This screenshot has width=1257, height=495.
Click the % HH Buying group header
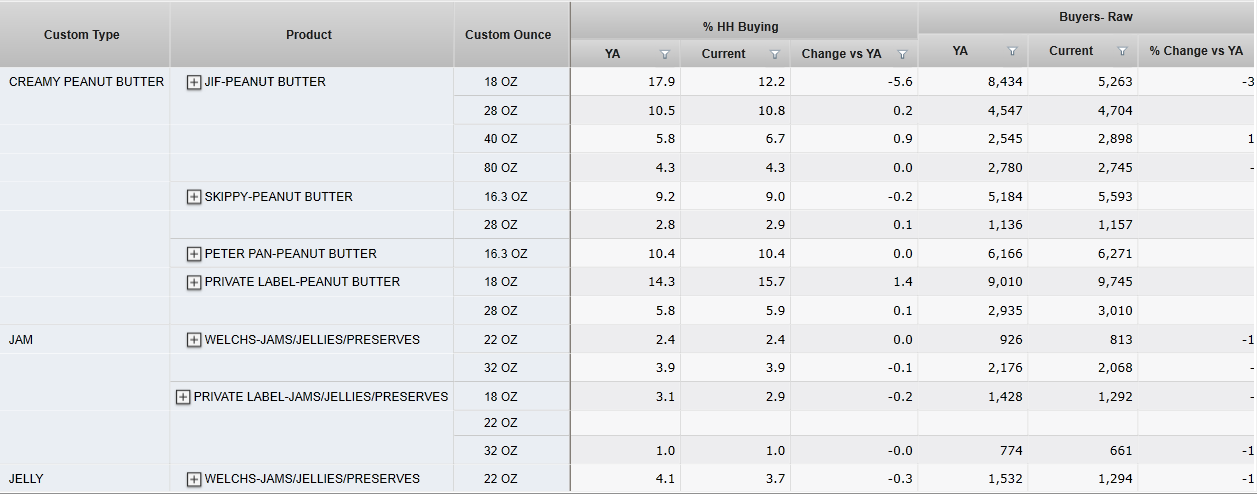tap(741, 27)
